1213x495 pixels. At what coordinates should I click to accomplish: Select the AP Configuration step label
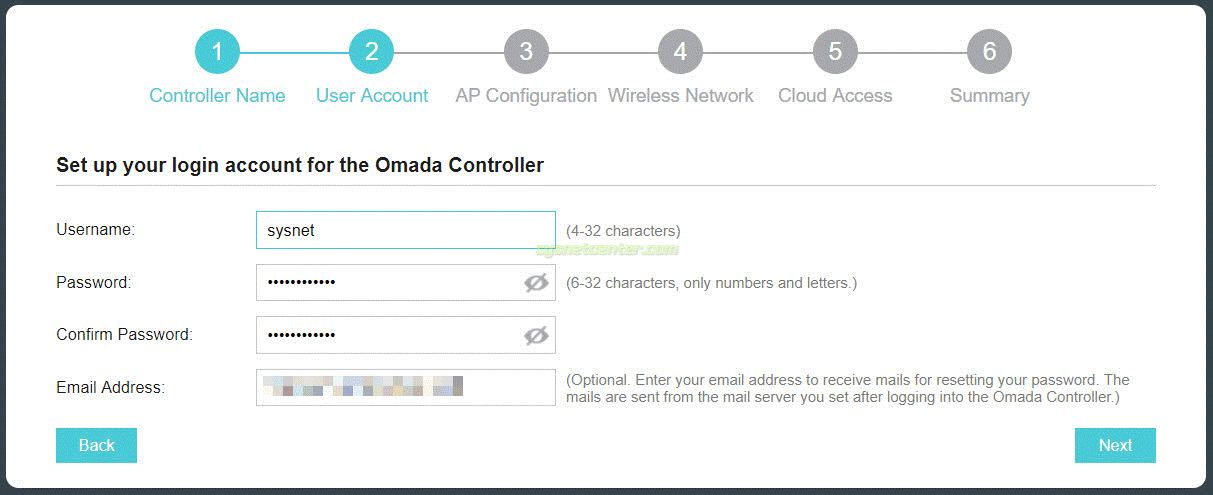coord(526,96)
